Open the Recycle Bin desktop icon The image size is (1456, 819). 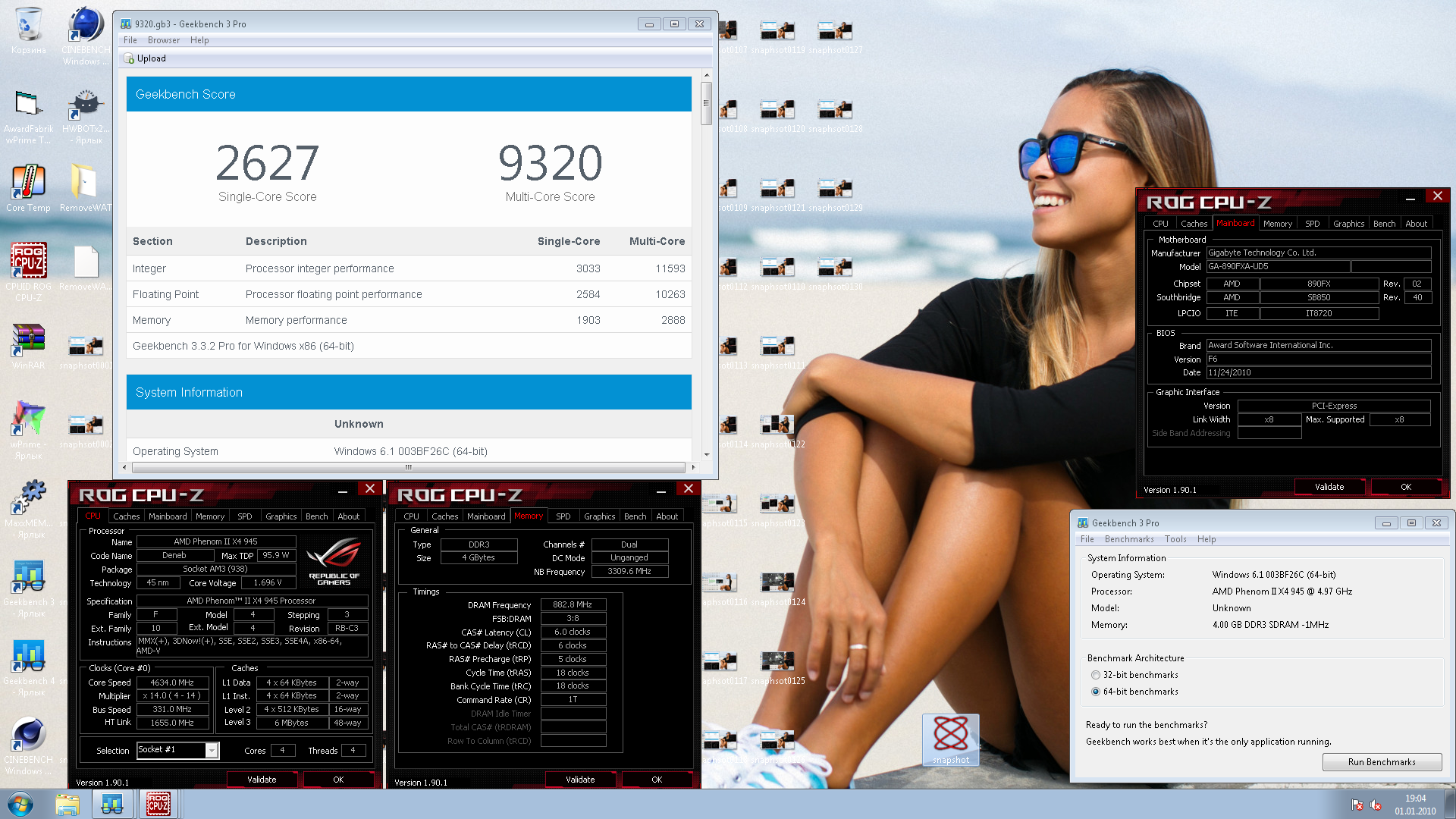[x=28, y=30]
